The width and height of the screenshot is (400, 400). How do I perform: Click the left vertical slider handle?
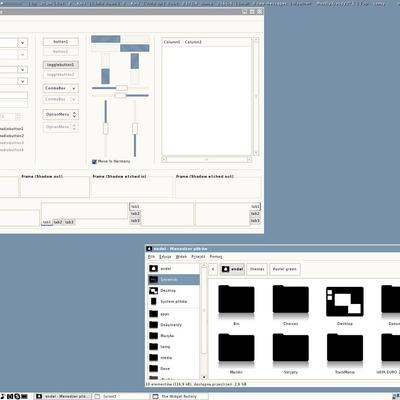(106, 129)
